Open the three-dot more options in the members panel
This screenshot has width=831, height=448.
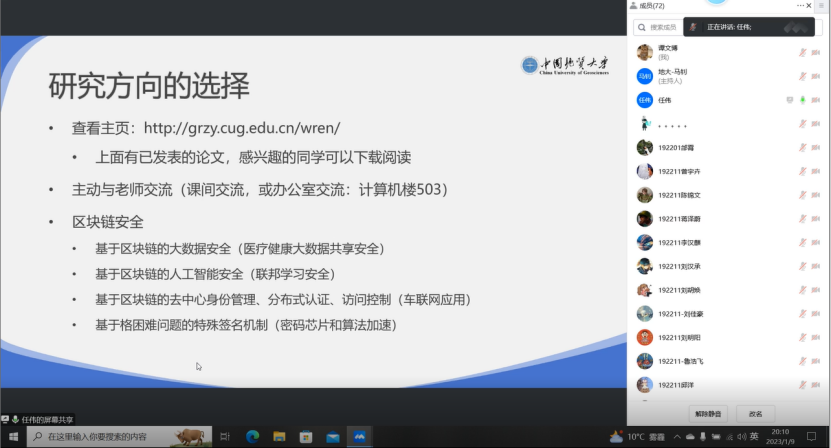[802, 6]
